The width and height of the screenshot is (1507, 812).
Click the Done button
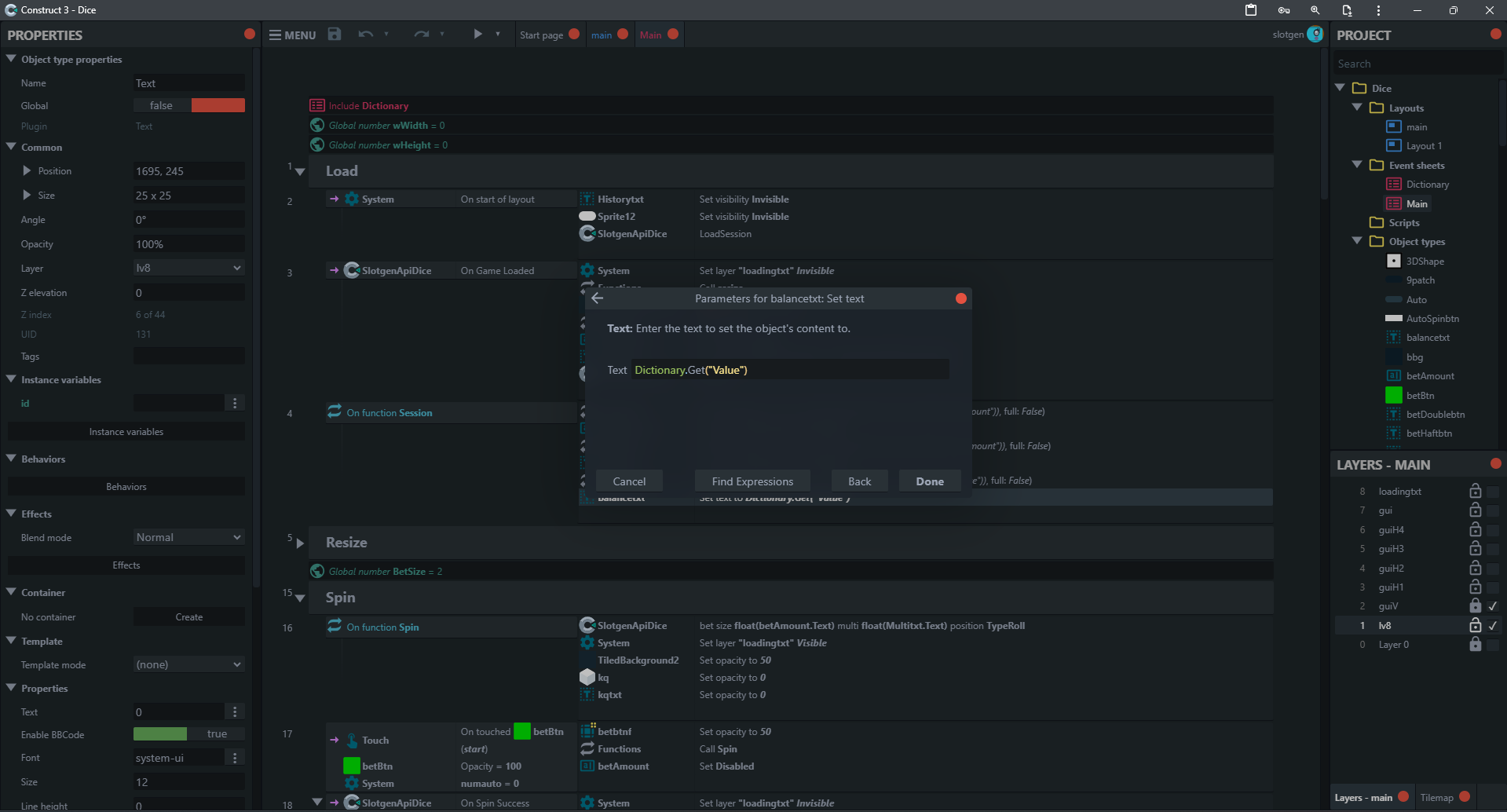(930, 481)
